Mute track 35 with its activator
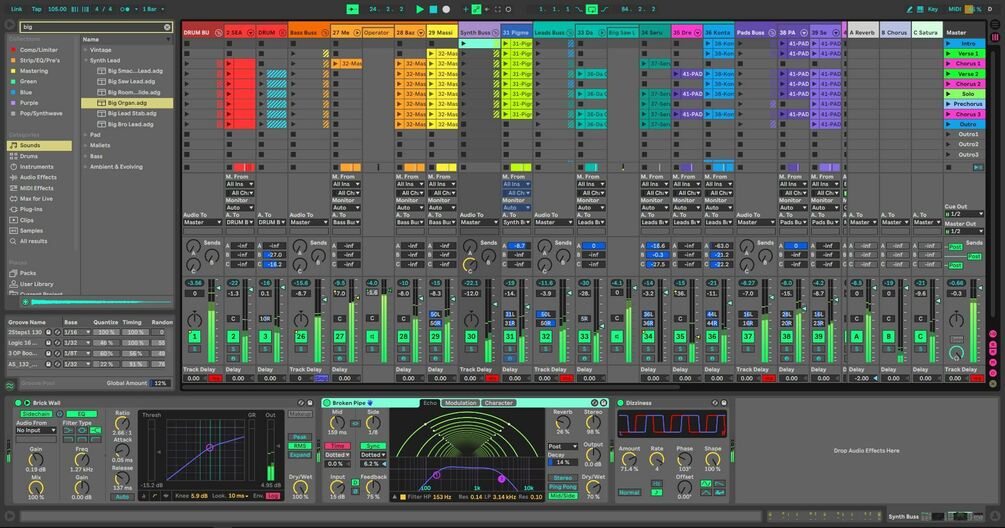1005x528 pixels. (x=680, y=336)
